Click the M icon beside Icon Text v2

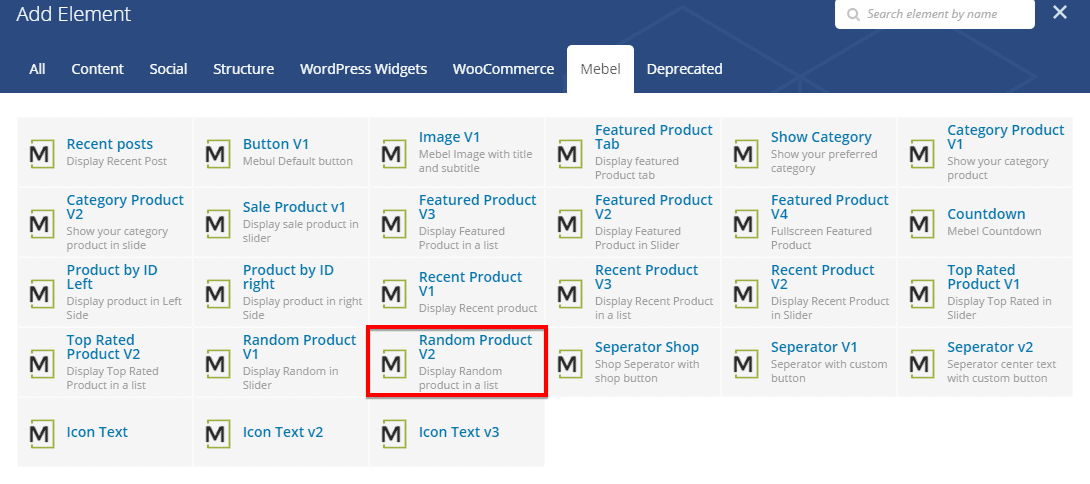click(x=218, y=433)
